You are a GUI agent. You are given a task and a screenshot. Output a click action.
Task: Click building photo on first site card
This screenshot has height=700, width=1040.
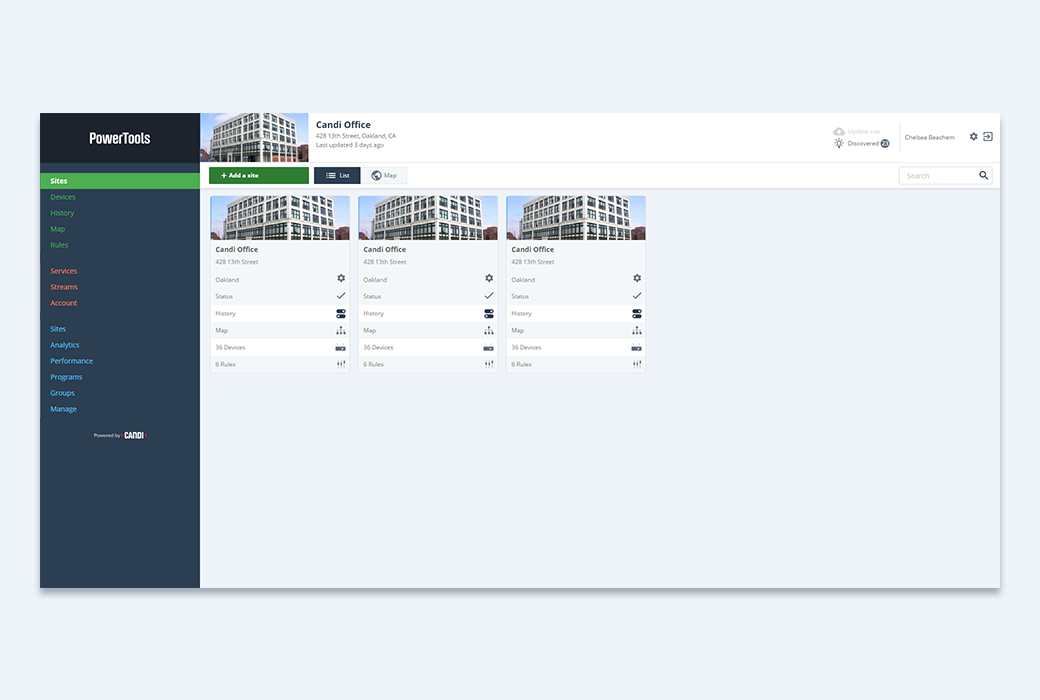click(280, 218)
